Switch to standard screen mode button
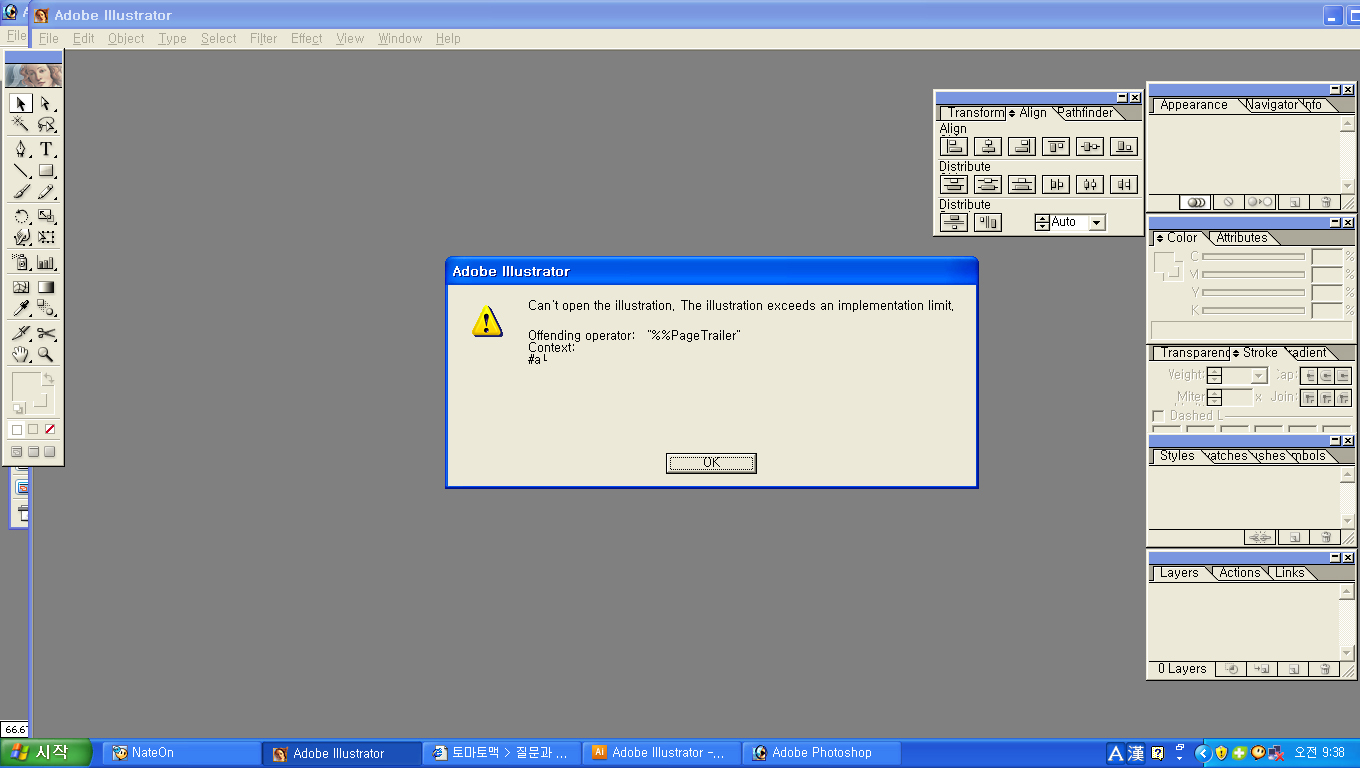 16,452
